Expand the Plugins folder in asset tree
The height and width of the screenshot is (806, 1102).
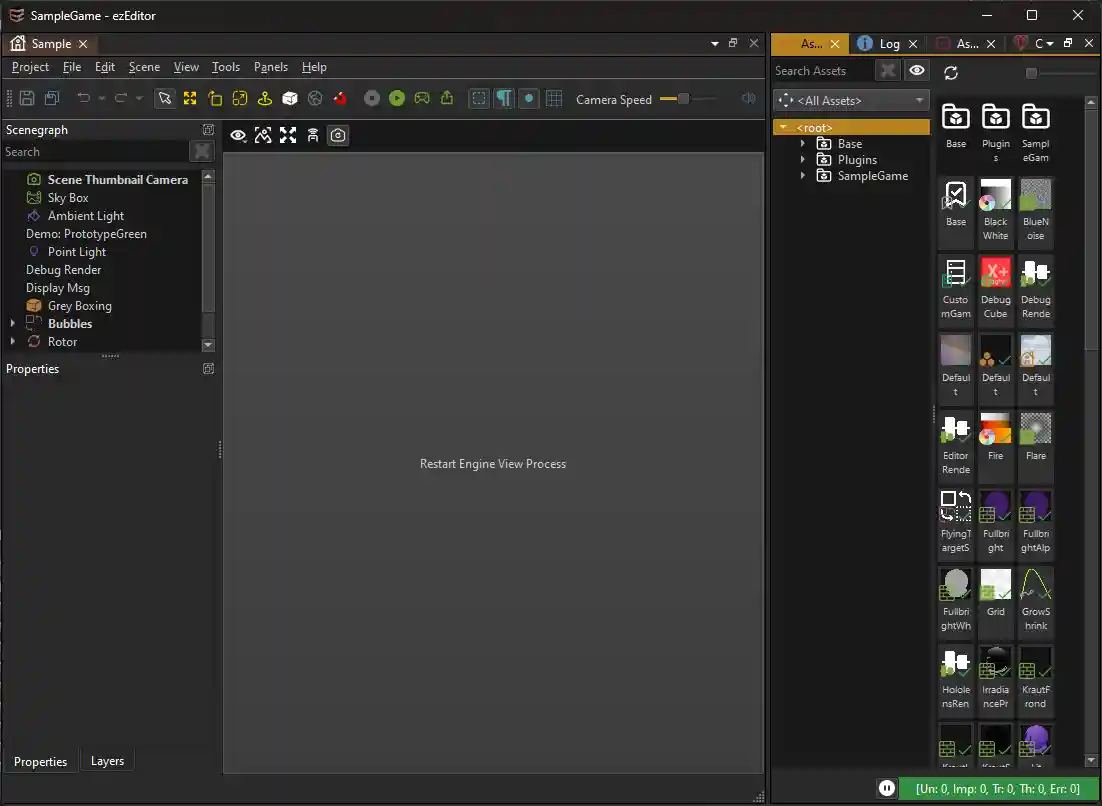coord(802,160)
